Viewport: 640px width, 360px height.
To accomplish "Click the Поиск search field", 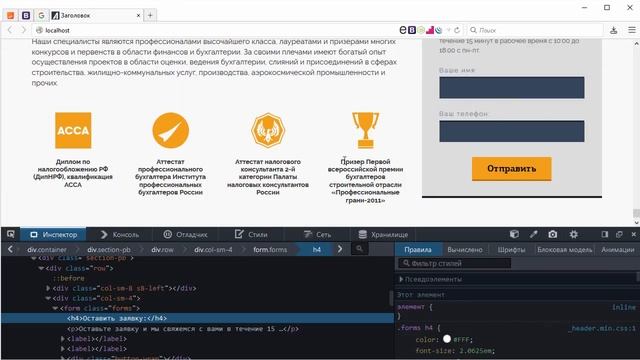I will tap(535, 30).
